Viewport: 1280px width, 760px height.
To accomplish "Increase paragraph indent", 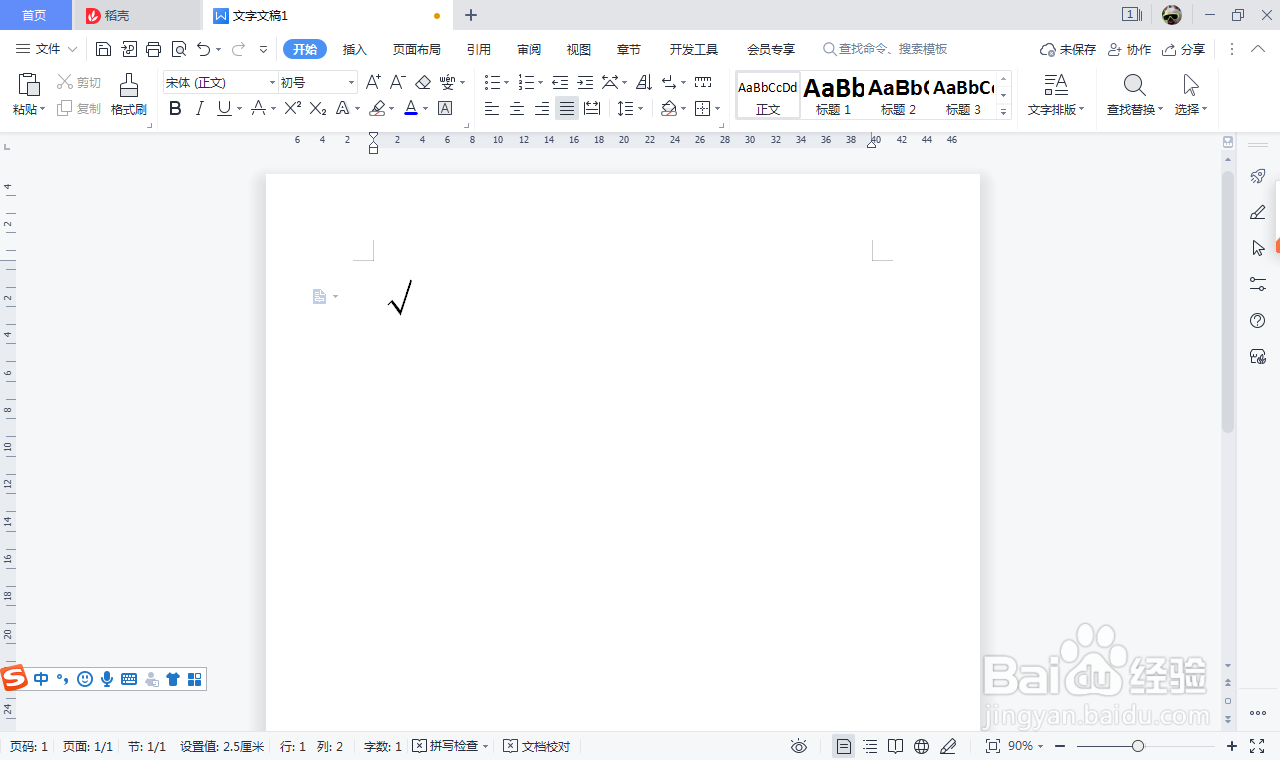I will [585, 82].
